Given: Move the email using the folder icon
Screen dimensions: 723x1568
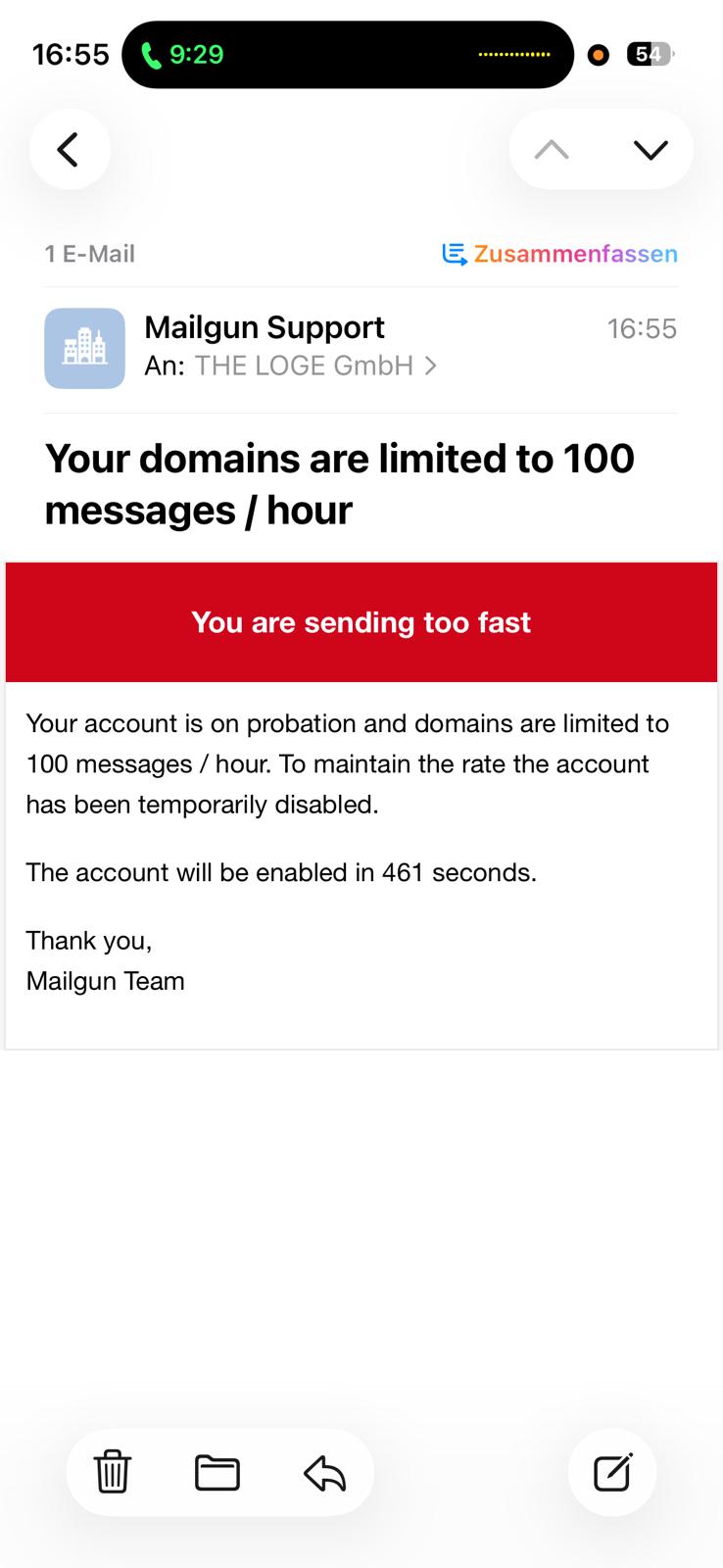Looking at the screenshot, I should (x=217, y=1472).
